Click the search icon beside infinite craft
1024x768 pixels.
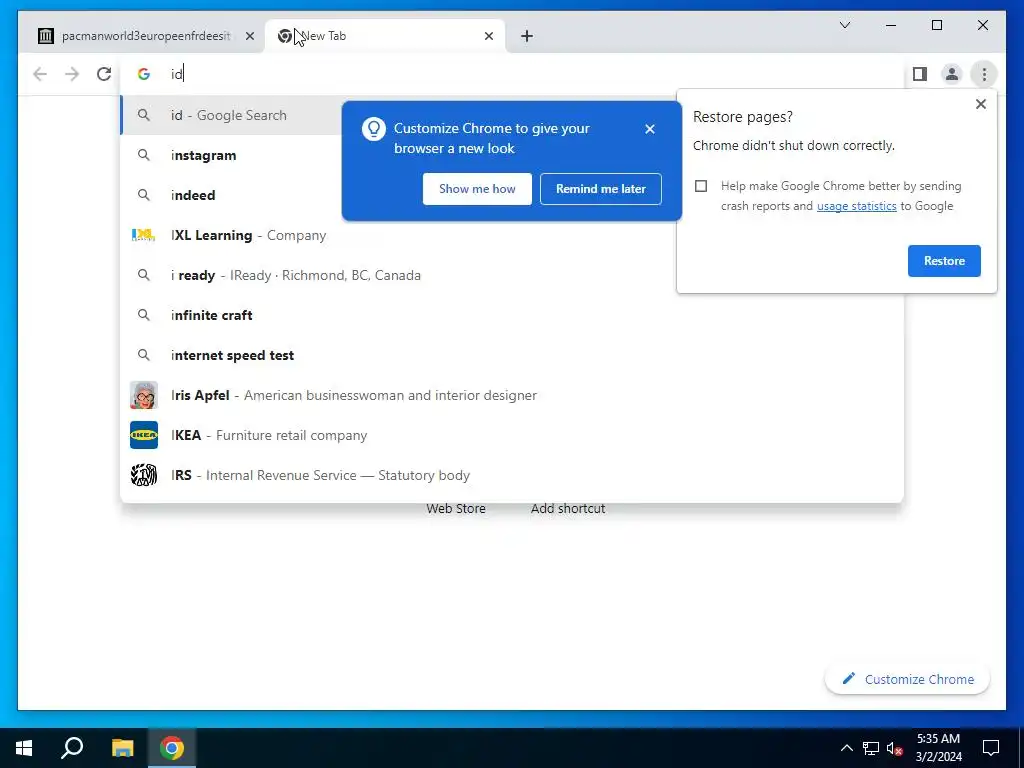(x=144, y=315)
